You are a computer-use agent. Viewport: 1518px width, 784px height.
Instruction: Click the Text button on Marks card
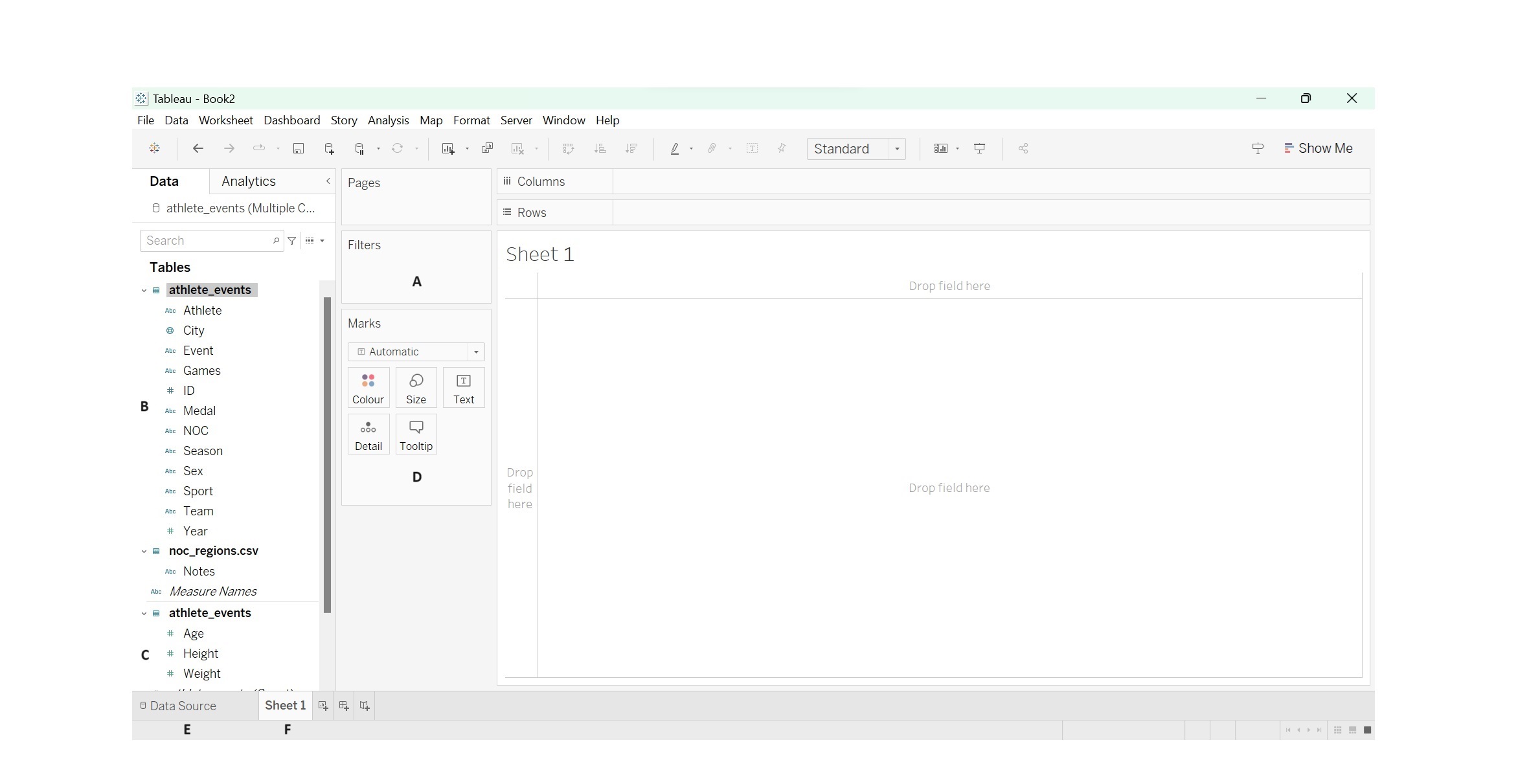click(463, 387)
